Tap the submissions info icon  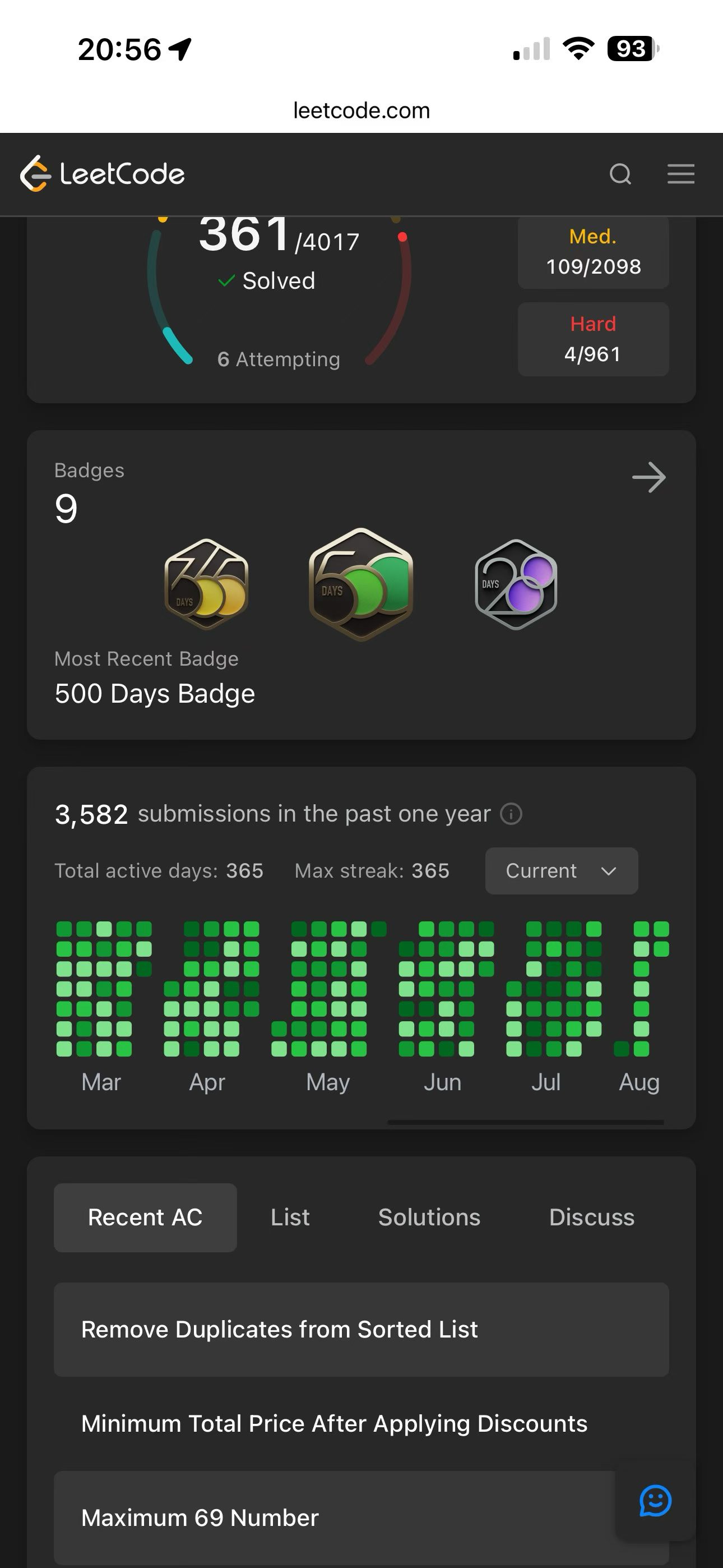(x=511, y=814)
